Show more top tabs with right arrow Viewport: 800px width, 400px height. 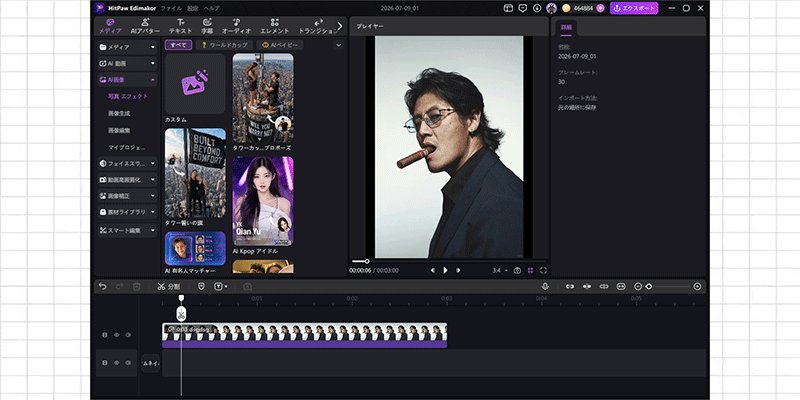pyautogui.click(x=340, y=26)
